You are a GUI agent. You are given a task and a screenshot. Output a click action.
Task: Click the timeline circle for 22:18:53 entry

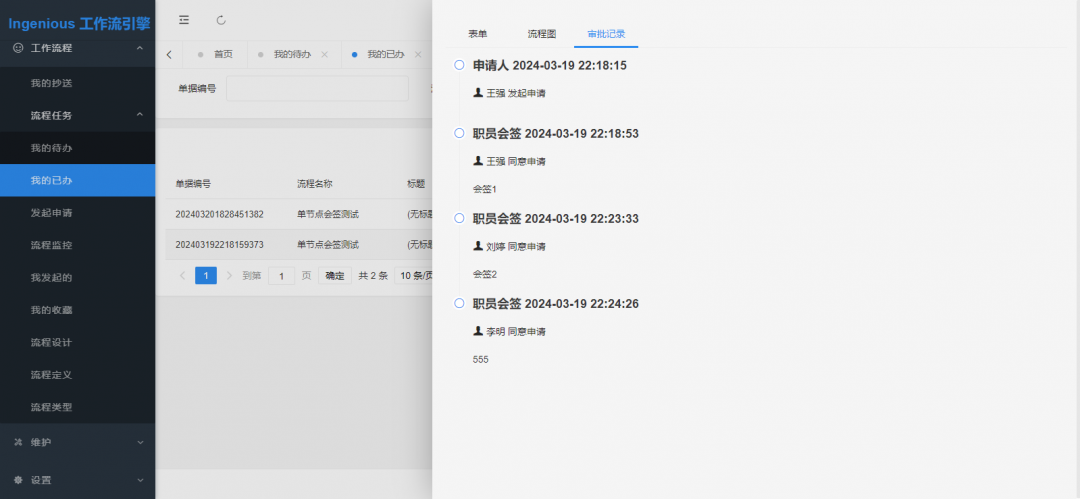459,133
